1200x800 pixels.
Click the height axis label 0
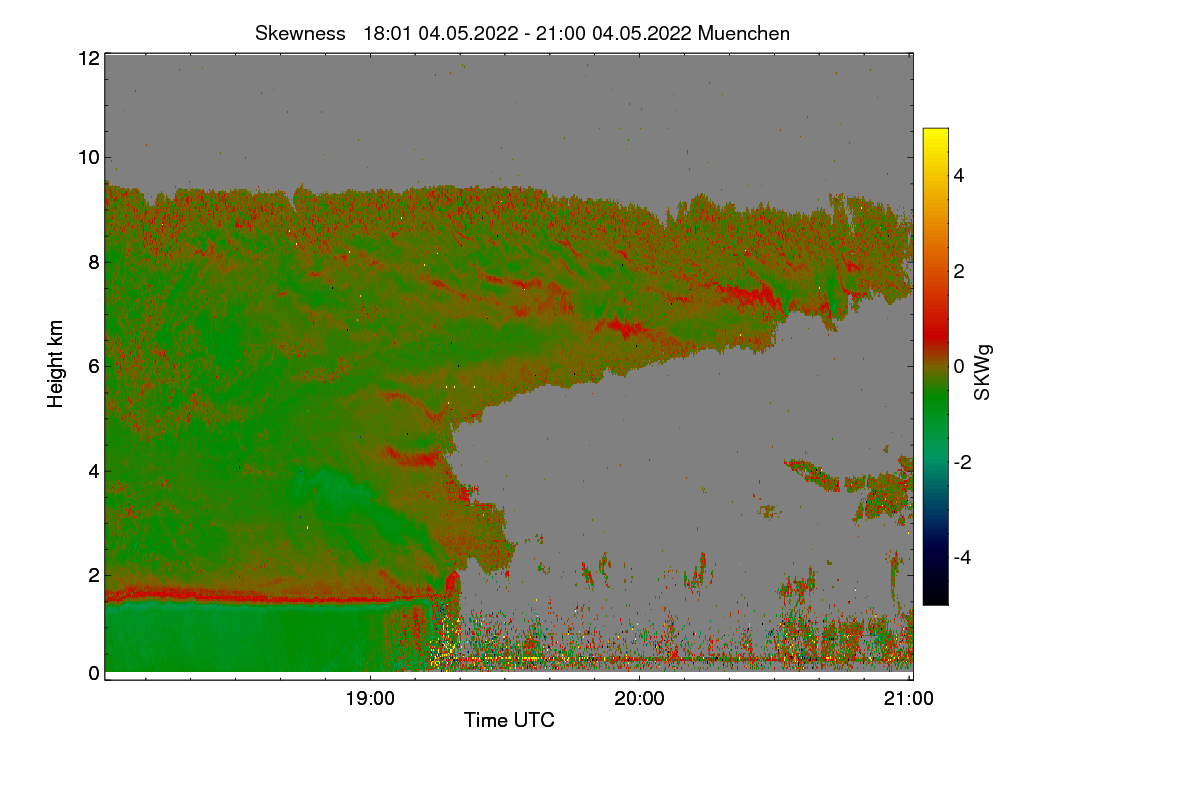93,673
